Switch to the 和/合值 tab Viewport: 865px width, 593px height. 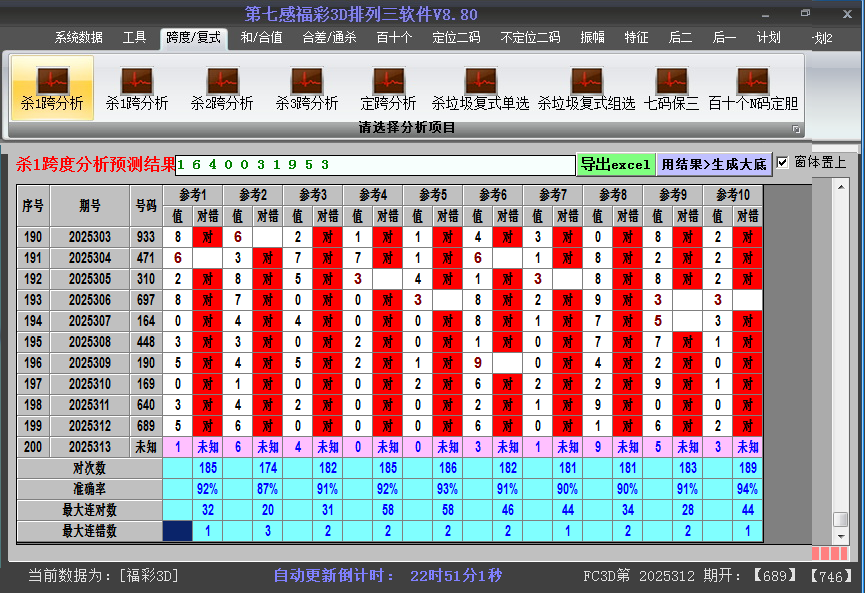pyautogui.click(x=261, y=37)
